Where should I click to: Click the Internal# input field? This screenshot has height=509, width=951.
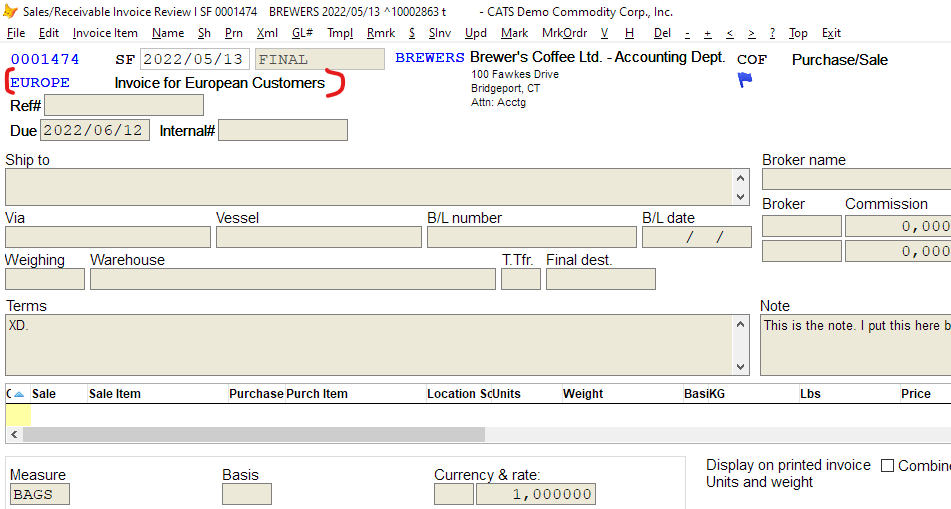[283, 130]
